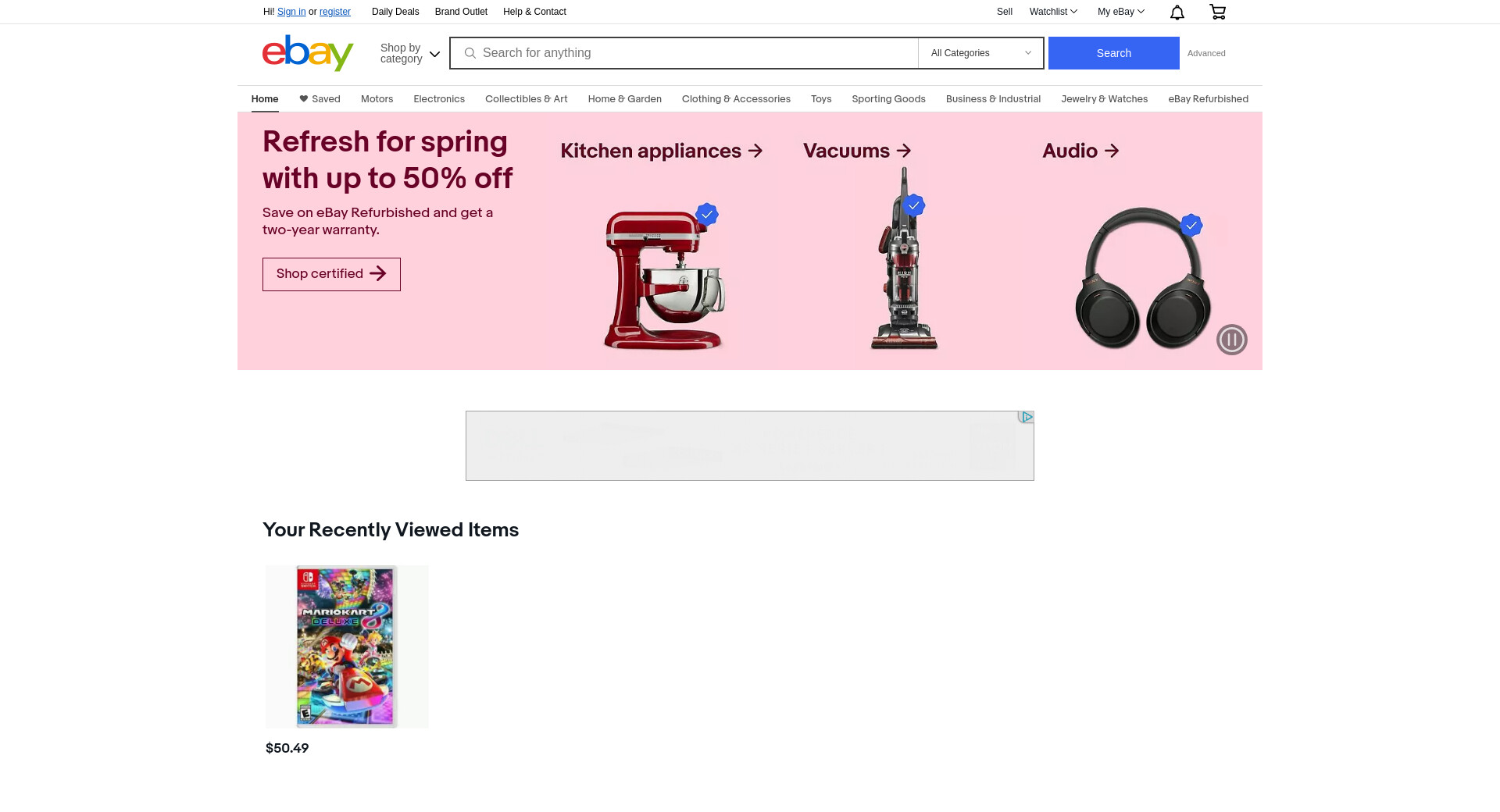The image size is (1500, 812).
Task: Click the heart Saved tab
Action: click(320, 99)
